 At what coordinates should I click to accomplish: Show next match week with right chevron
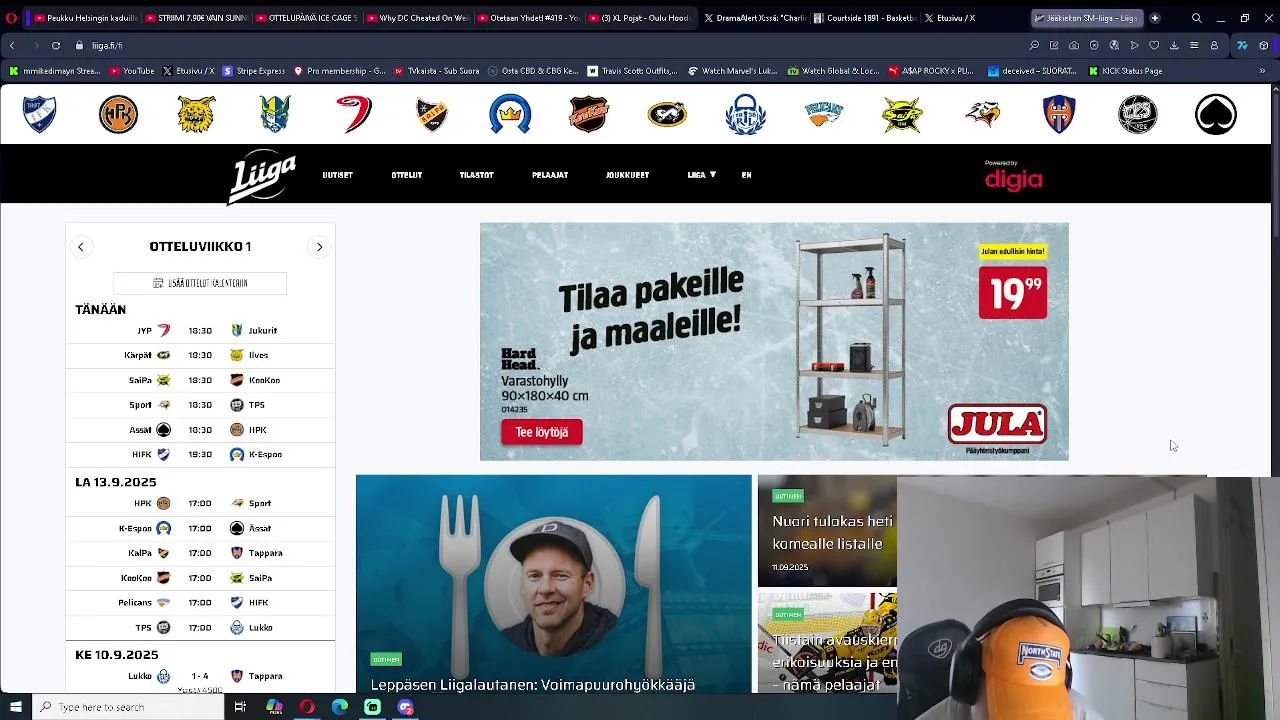(x=319, y=246)
